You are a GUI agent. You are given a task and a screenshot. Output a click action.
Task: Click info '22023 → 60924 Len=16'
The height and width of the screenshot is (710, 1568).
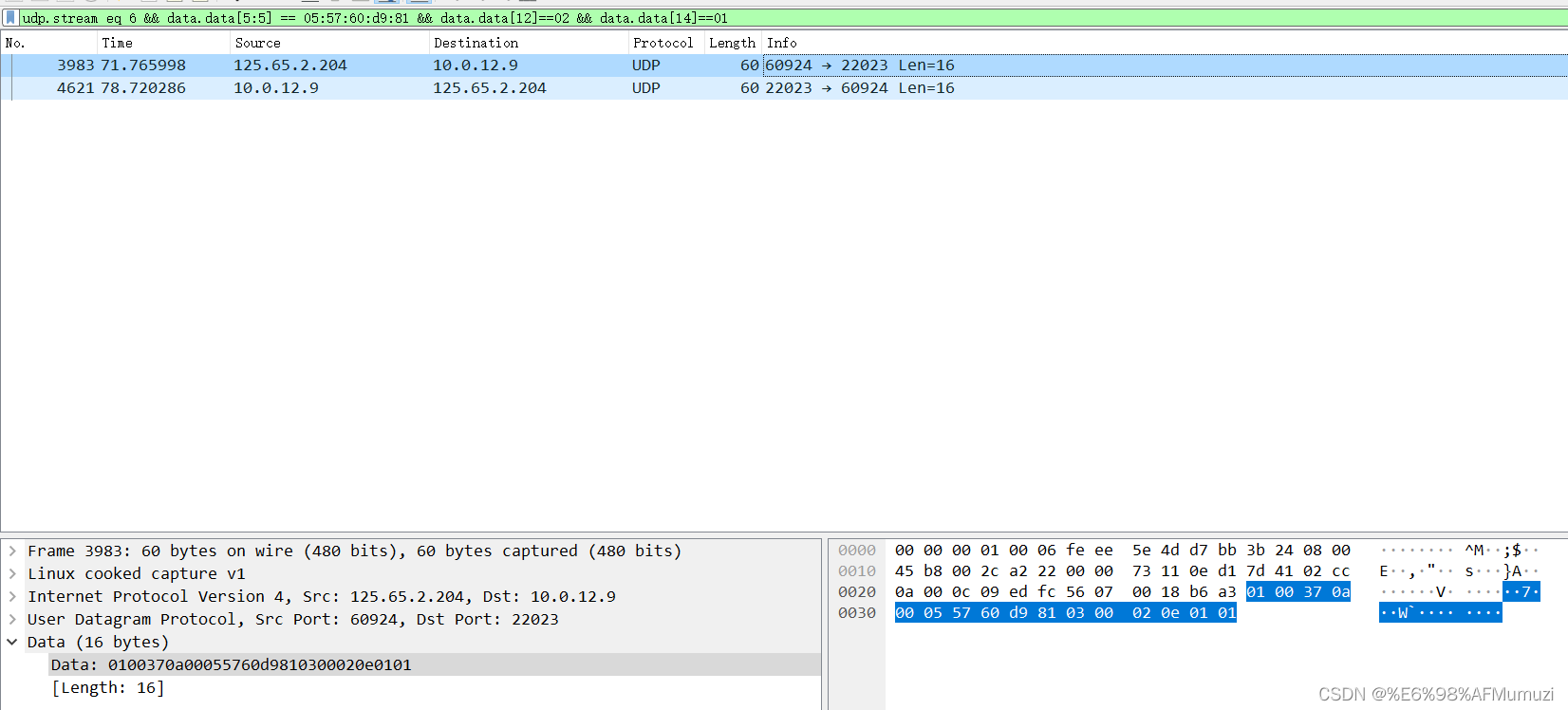click(860, 88)
